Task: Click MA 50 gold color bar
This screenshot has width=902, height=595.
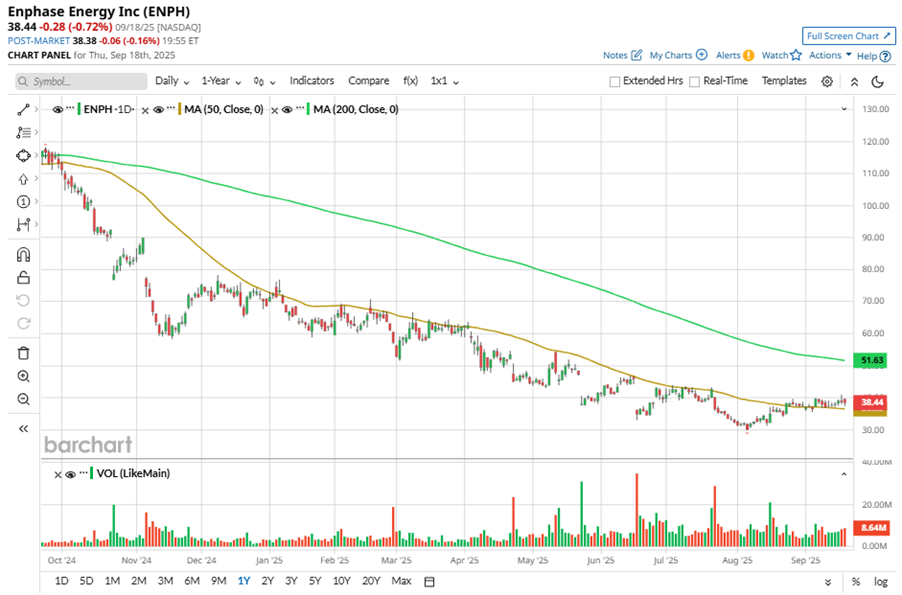Action: coord(180,109)
